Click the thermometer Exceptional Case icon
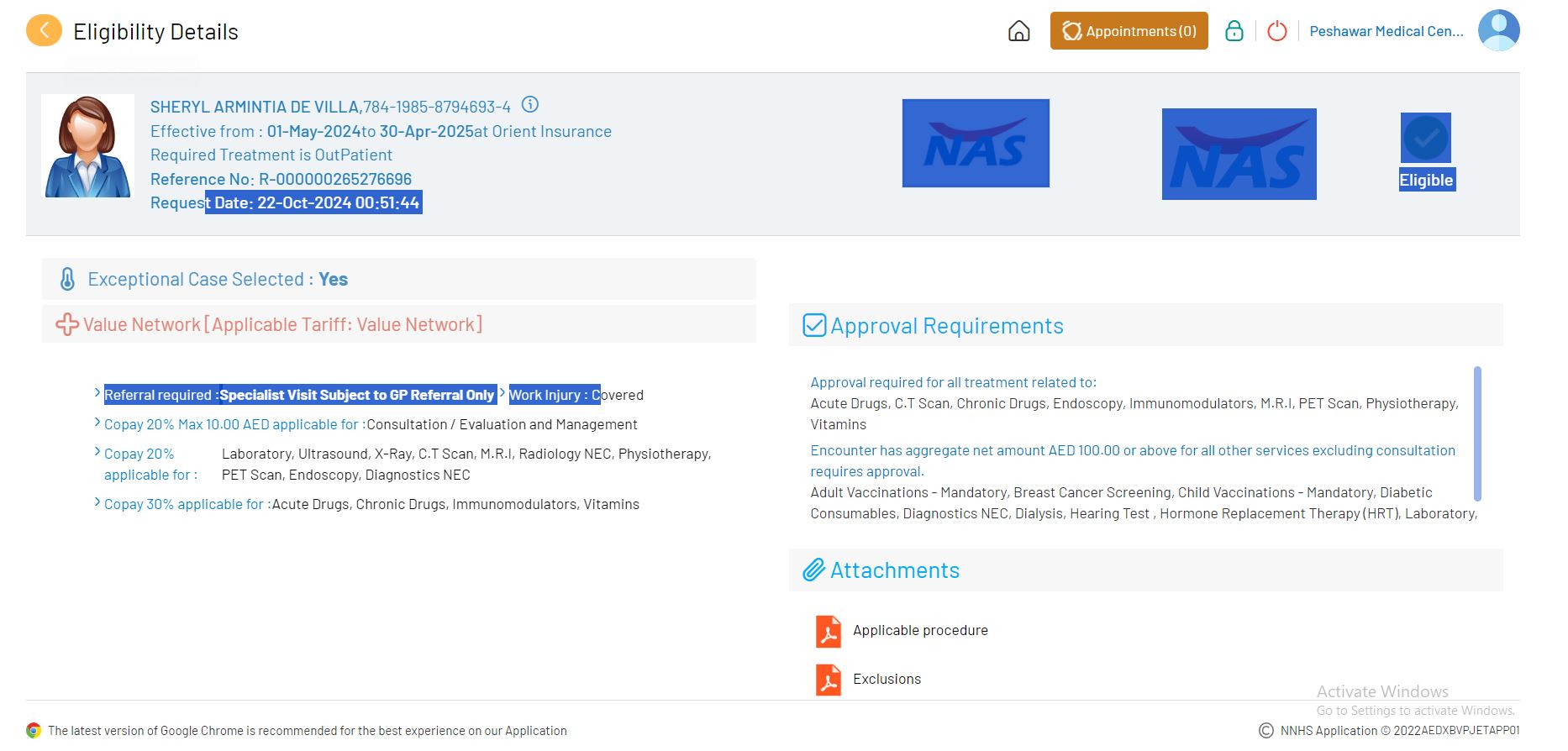 (67, 279)
